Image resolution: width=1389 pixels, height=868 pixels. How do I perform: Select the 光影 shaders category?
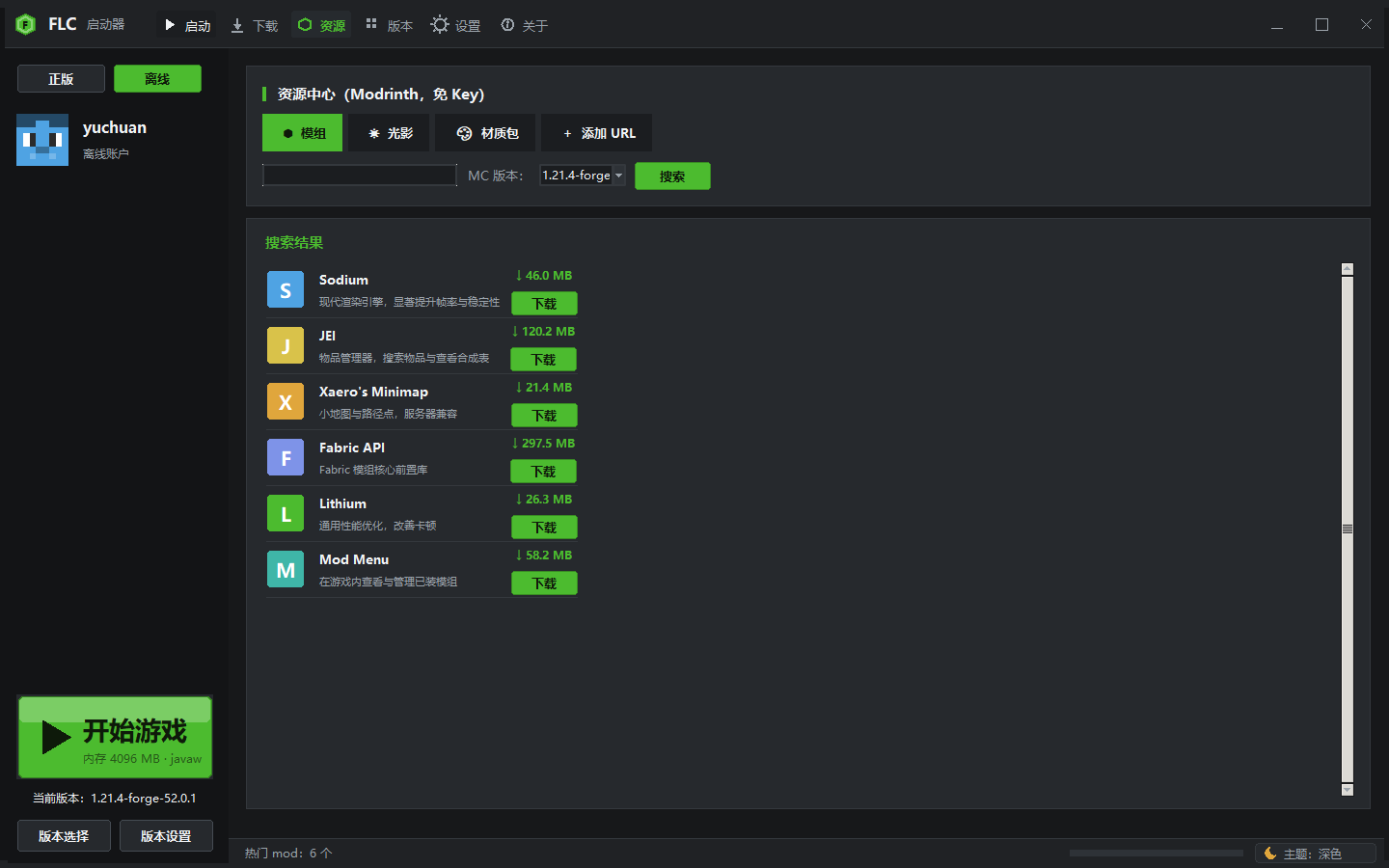point(389,133)
